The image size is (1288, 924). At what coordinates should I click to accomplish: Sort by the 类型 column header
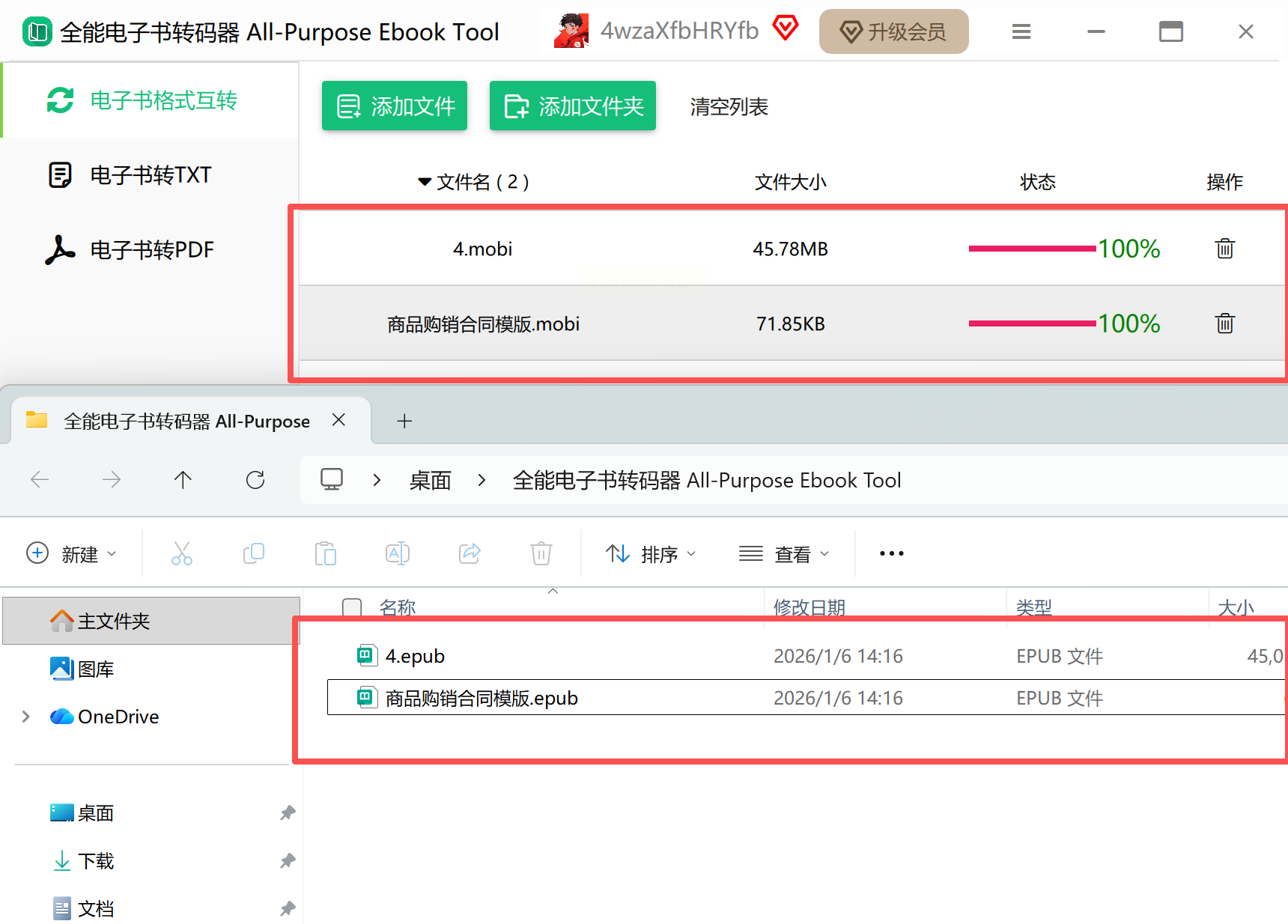pyautogui.click(x=1034, y=607)
